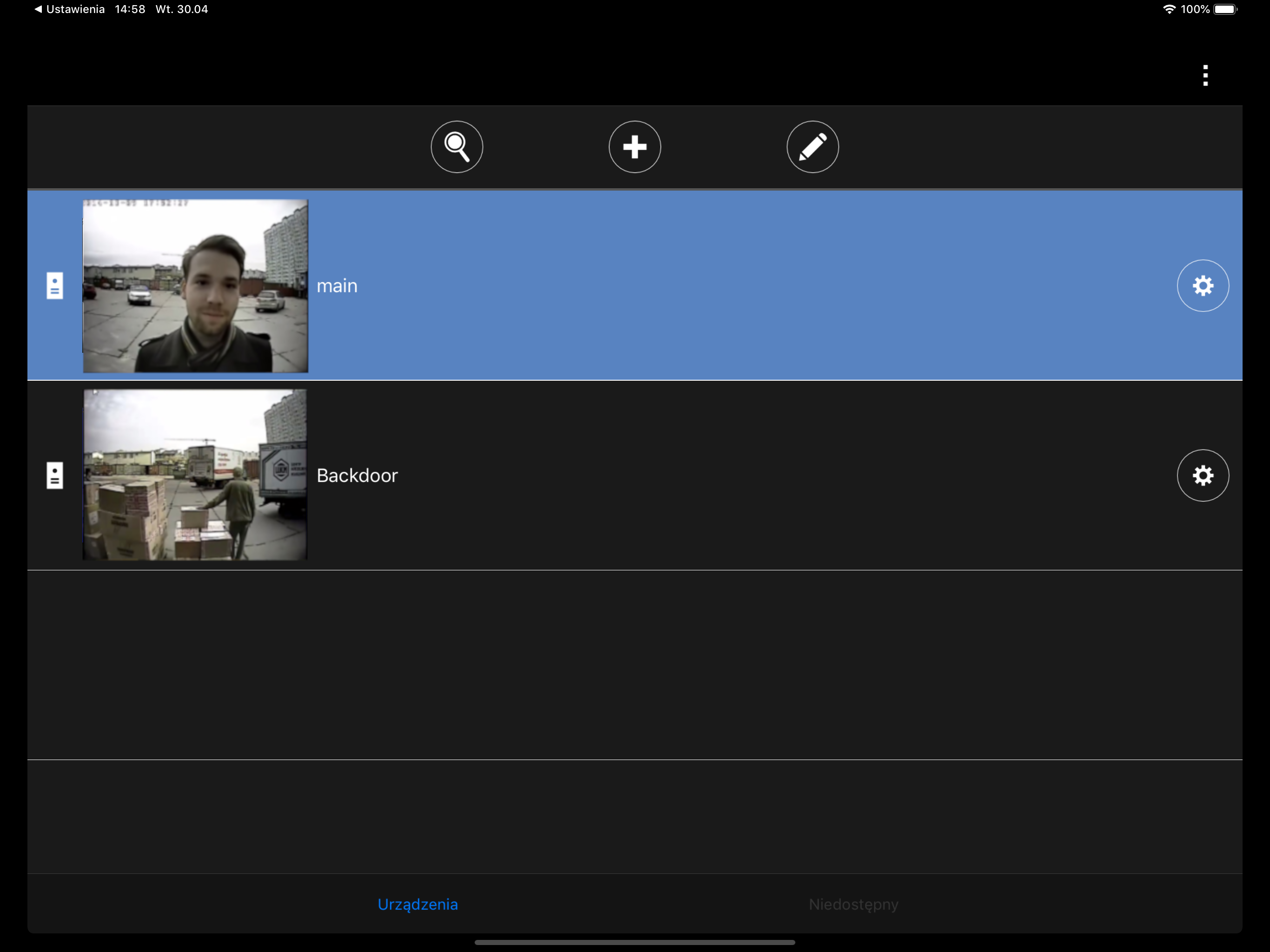Screen dimensions: 1270x952
Task: Open the three-dot overflow menu
Action: [1205, 75]
